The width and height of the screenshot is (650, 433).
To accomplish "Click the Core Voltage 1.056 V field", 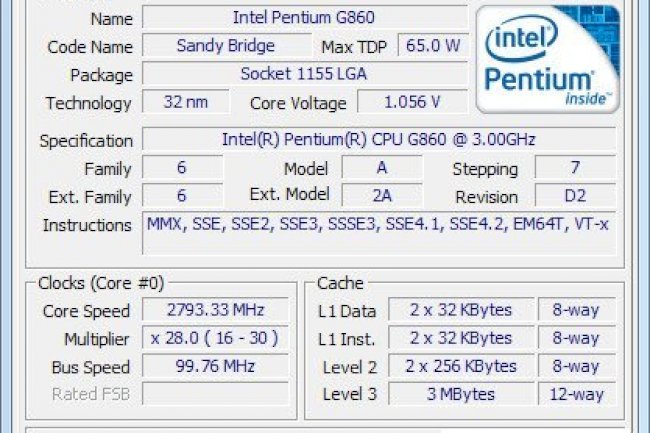I will coord(410,102).
